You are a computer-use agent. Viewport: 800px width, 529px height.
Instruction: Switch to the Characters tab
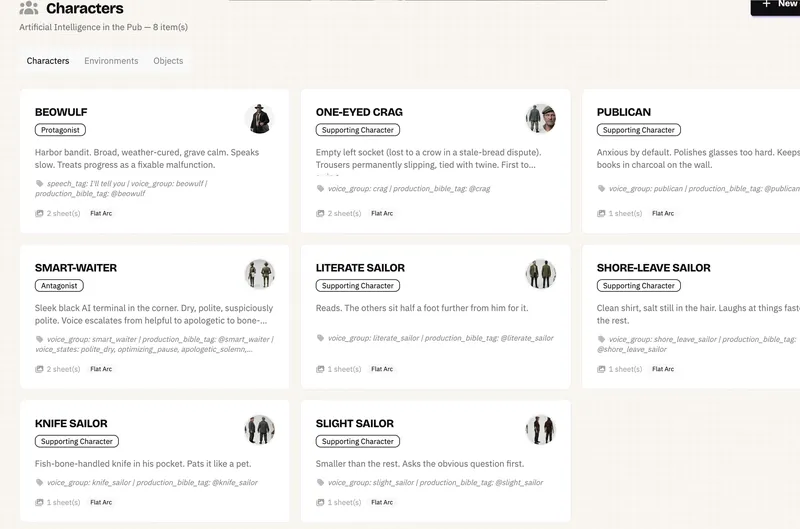(48, 61)
